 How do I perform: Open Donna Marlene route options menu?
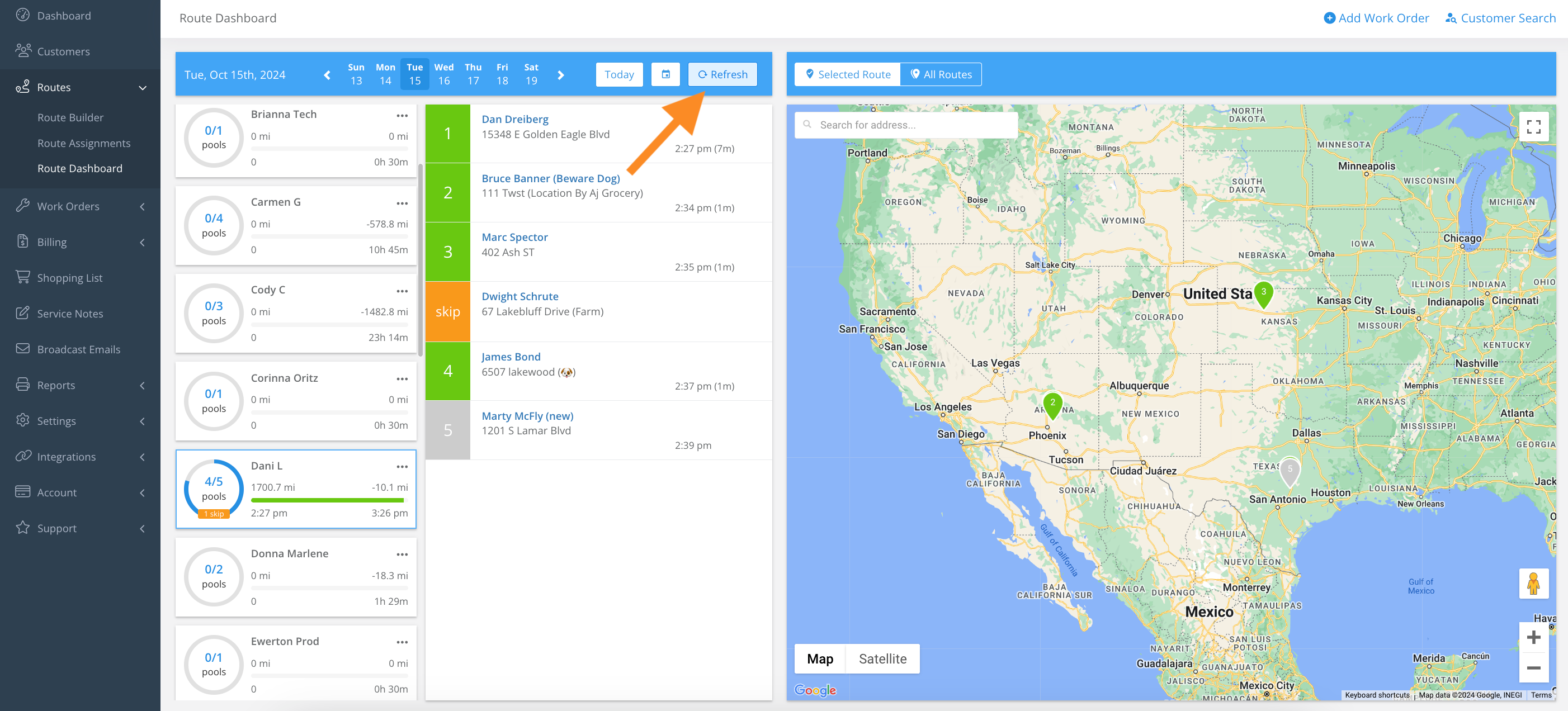click(402, 554)
